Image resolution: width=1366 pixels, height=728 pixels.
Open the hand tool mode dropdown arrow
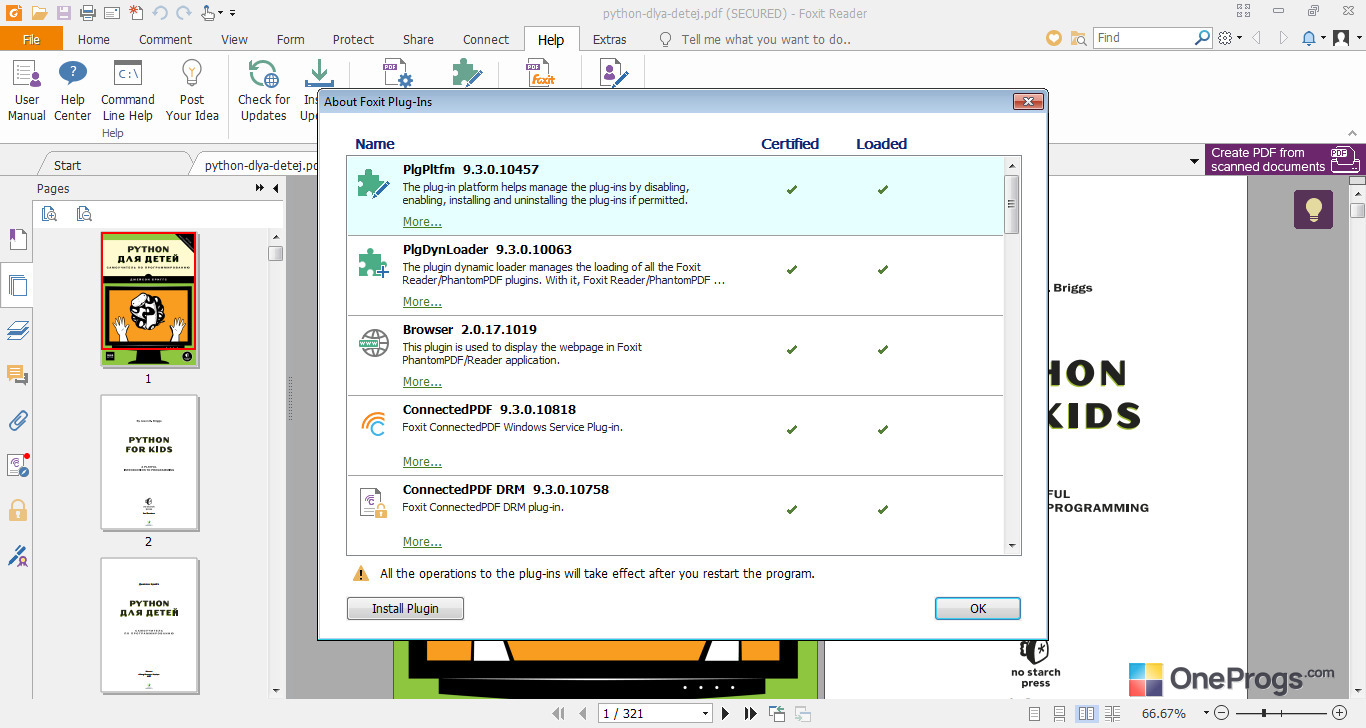point(220,13)
